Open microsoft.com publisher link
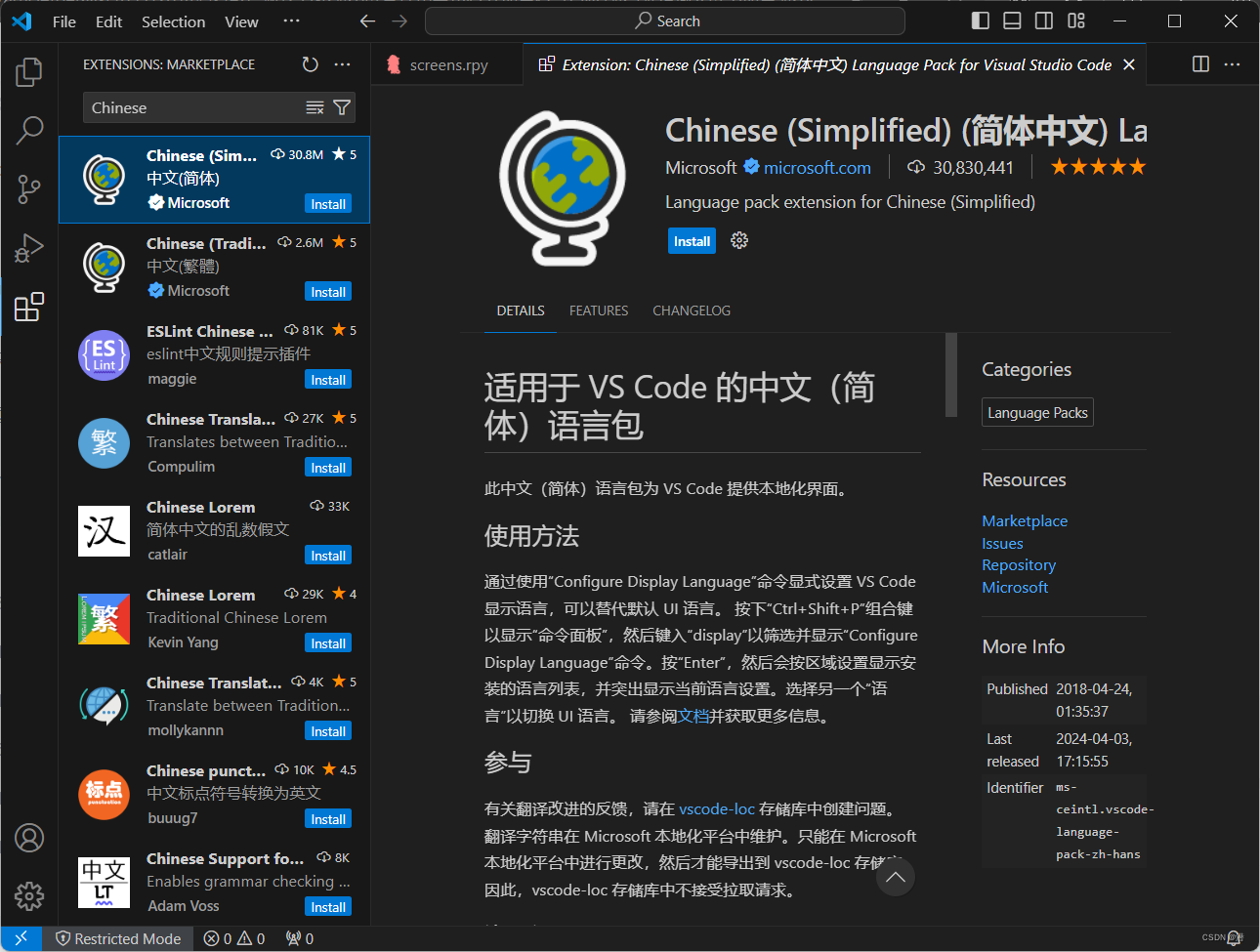This screenshot has height=952, width=1260. tap(817, 168)
